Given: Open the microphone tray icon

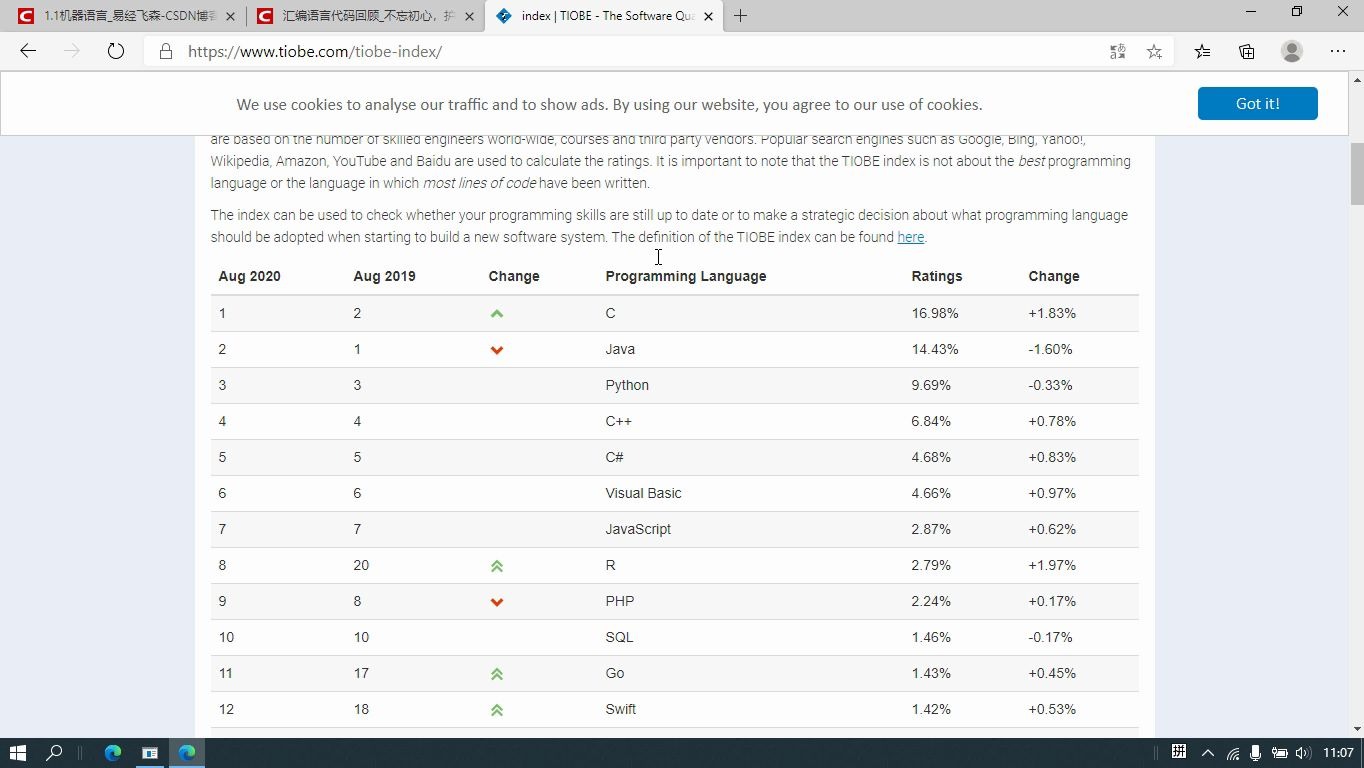Looking at the screenshot, I should point(1255,753).
